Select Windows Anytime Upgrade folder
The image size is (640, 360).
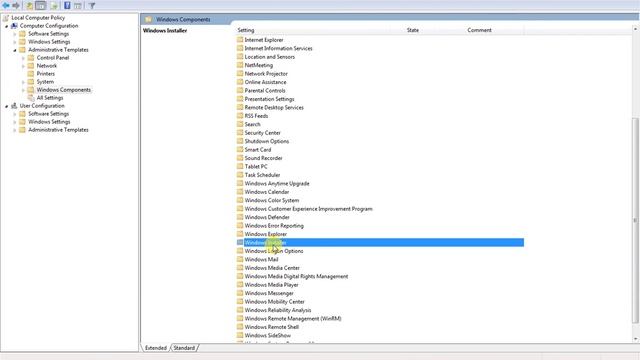277,183
